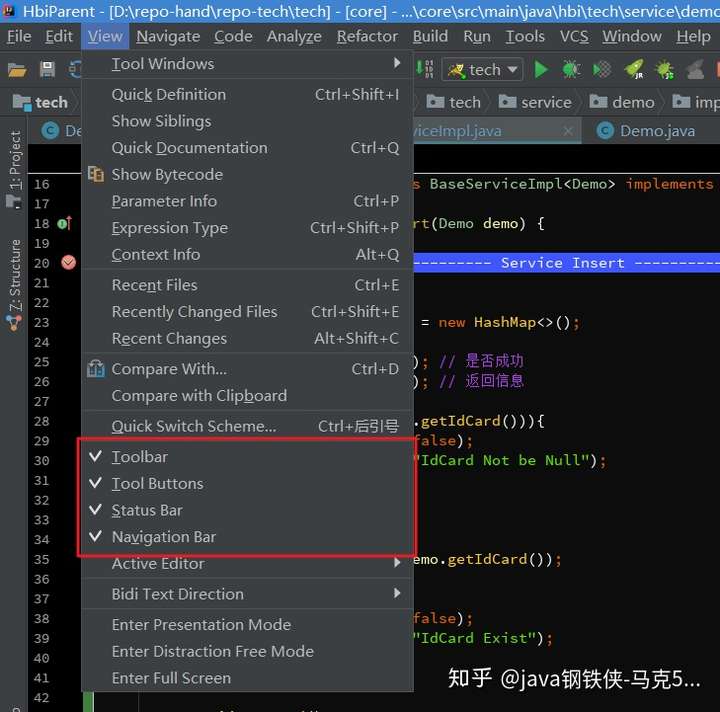Click the demo breadcrumb in navigation bar
The image size is (720, 712).
(x=622, y=102)
